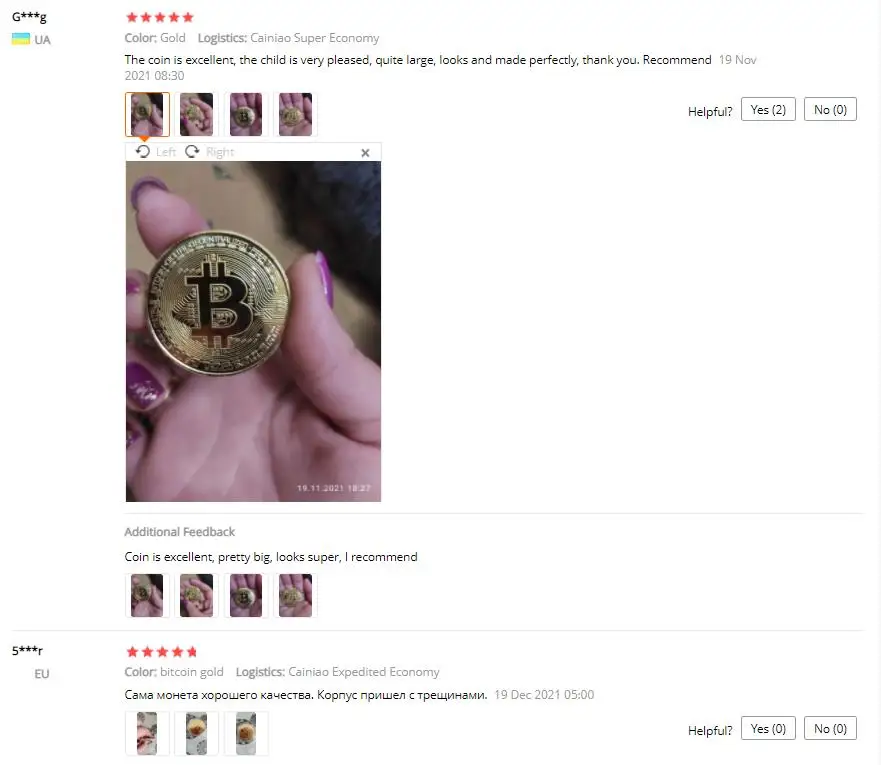Open second photo in 5***r's review

(x=197, y=734)
